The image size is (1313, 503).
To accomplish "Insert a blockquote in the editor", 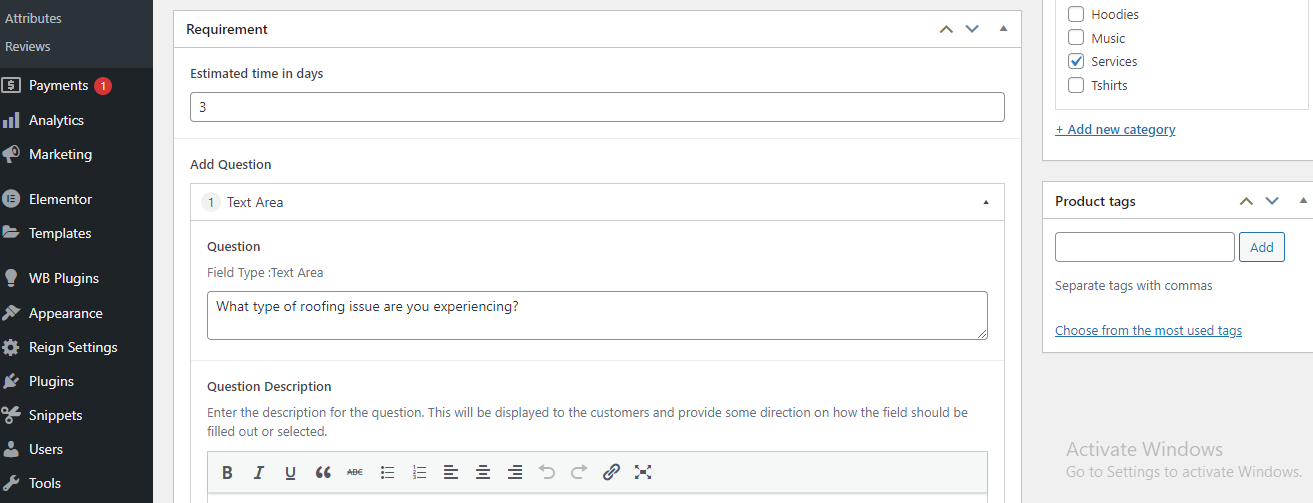I will (323, 472).
